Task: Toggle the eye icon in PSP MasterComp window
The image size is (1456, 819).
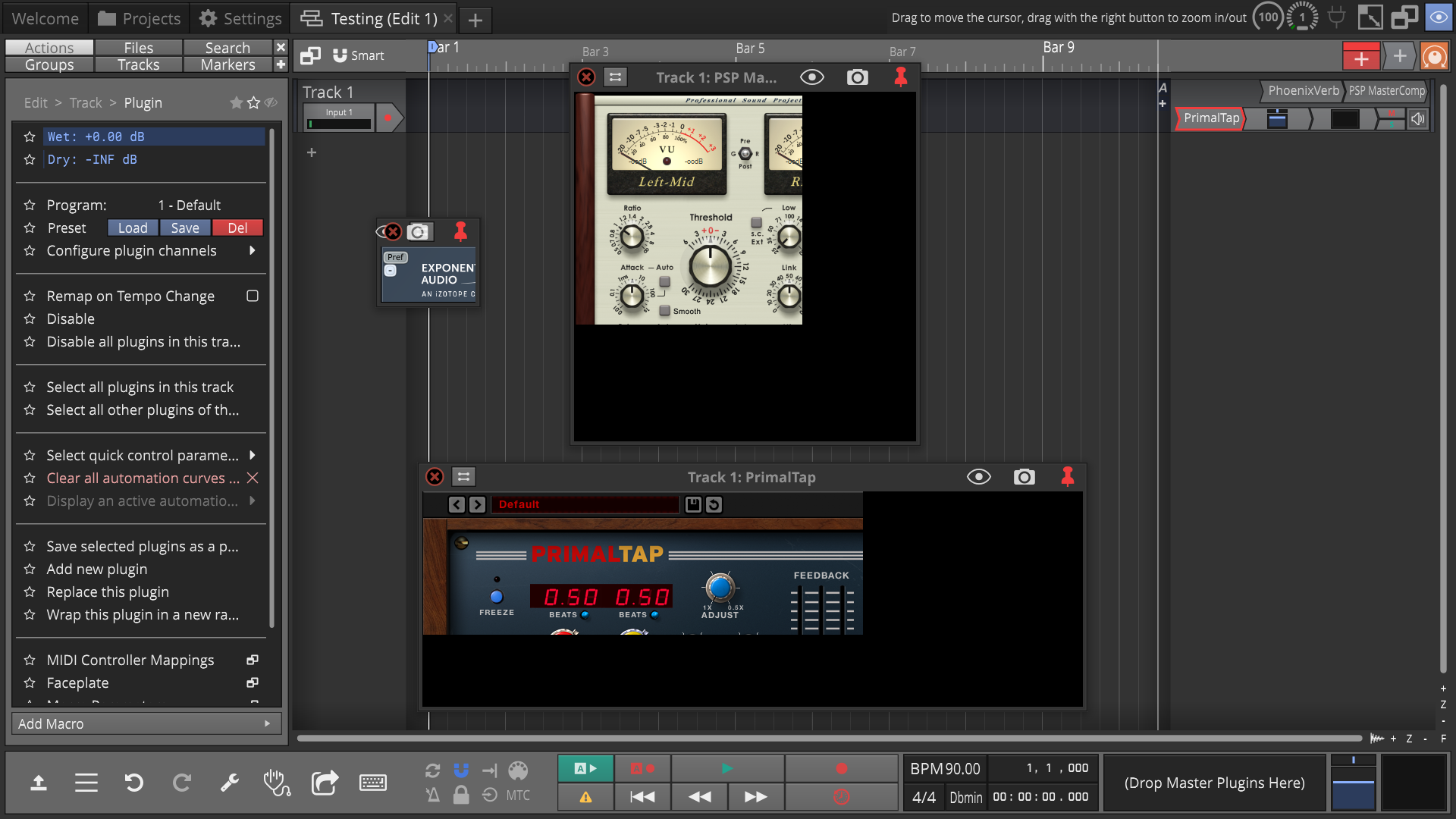Action: tap(812, 77)
